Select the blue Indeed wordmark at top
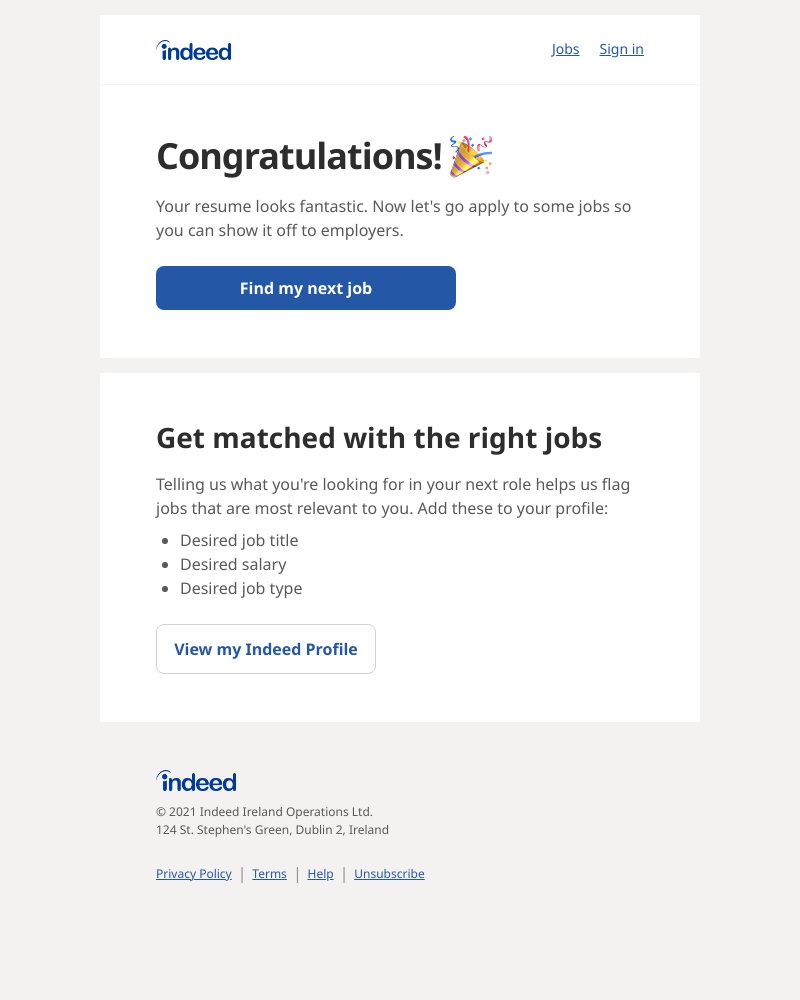The image size is (800, 1000). (193, 49)
